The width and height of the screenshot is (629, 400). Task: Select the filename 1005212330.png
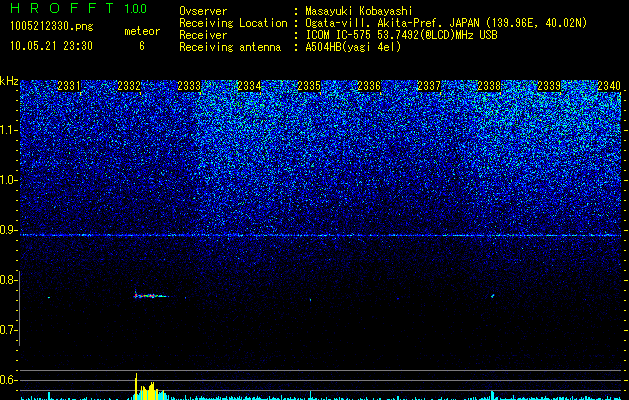point(52,26)
